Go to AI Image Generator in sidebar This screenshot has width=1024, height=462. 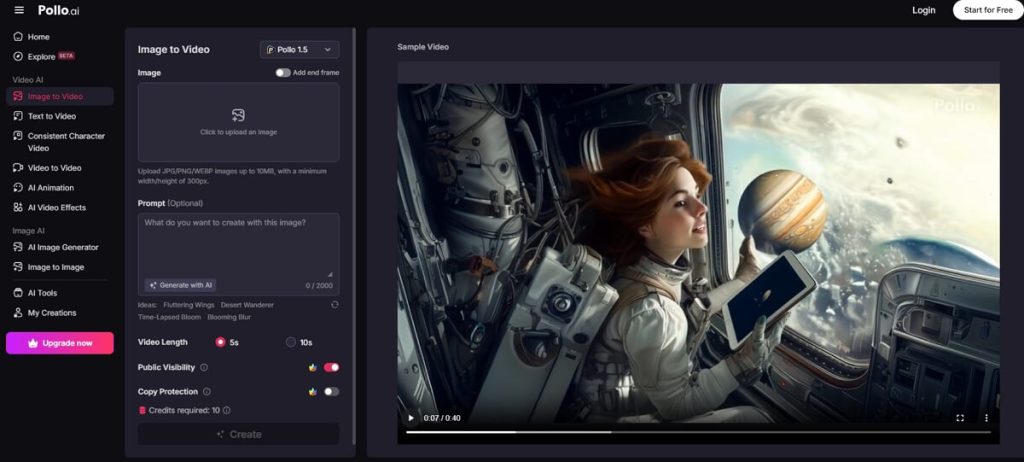pyautogui.click(x=62, y=247)
